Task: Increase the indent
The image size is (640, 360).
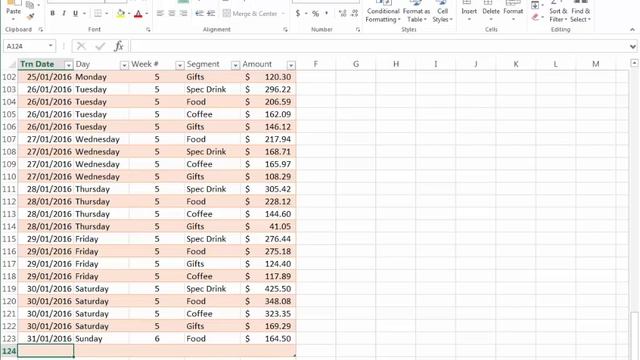Action: tap(211, 13)
